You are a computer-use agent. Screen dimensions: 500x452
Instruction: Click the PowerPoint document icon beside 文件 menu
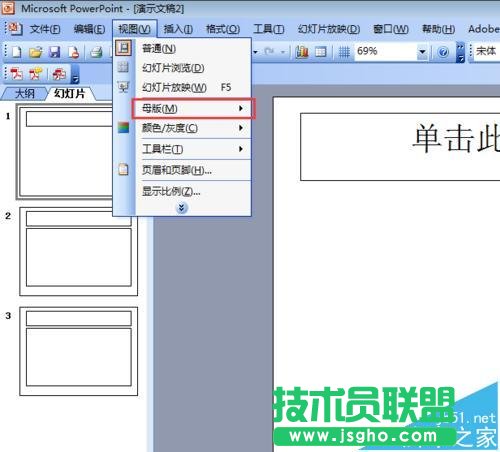click(x=15, y=29)
